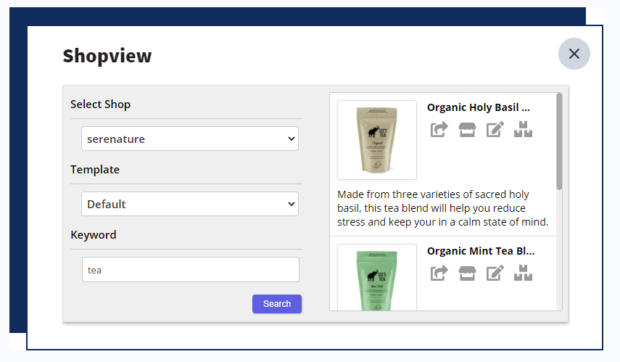Click the share icon for Organic Mint Tea
Viewport: 620px width, 362px height.
click(439, 273)
